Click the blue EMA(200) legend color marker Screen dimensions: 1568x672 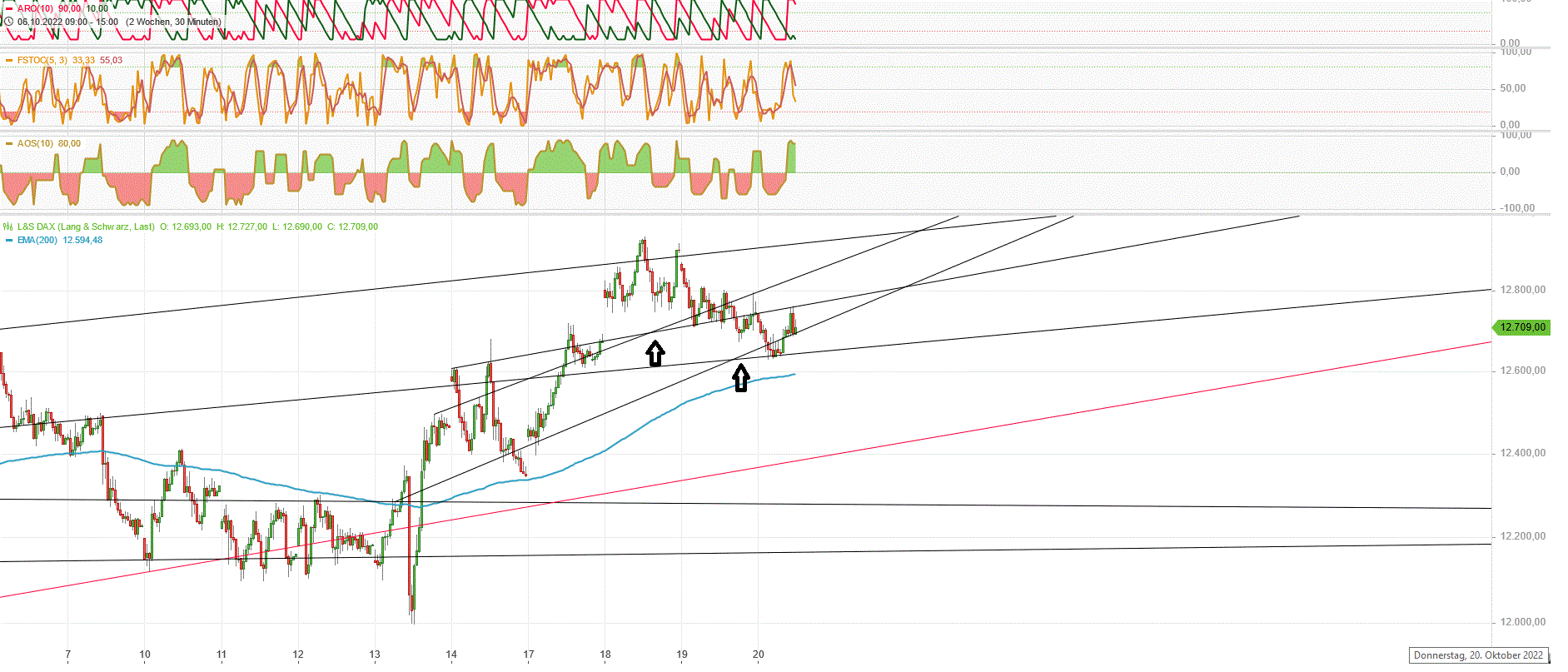pos(9,240)
